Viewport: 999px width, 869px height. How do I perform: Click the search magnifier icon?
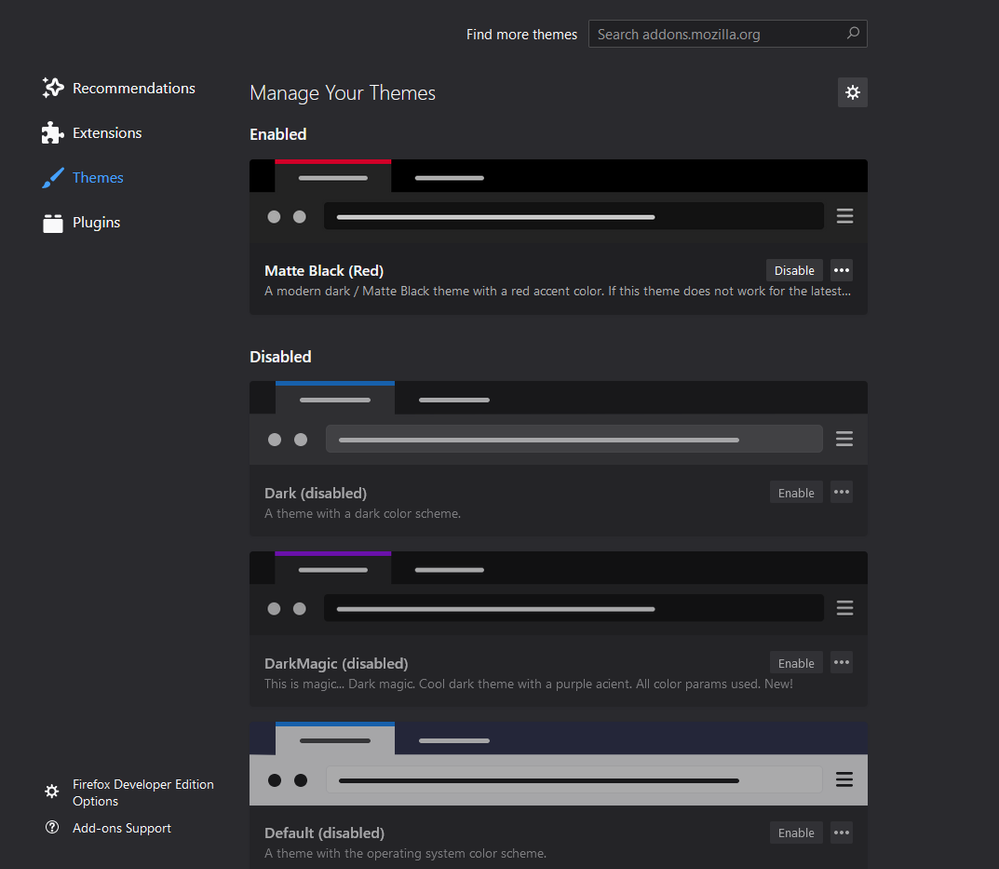pos(853,33)
